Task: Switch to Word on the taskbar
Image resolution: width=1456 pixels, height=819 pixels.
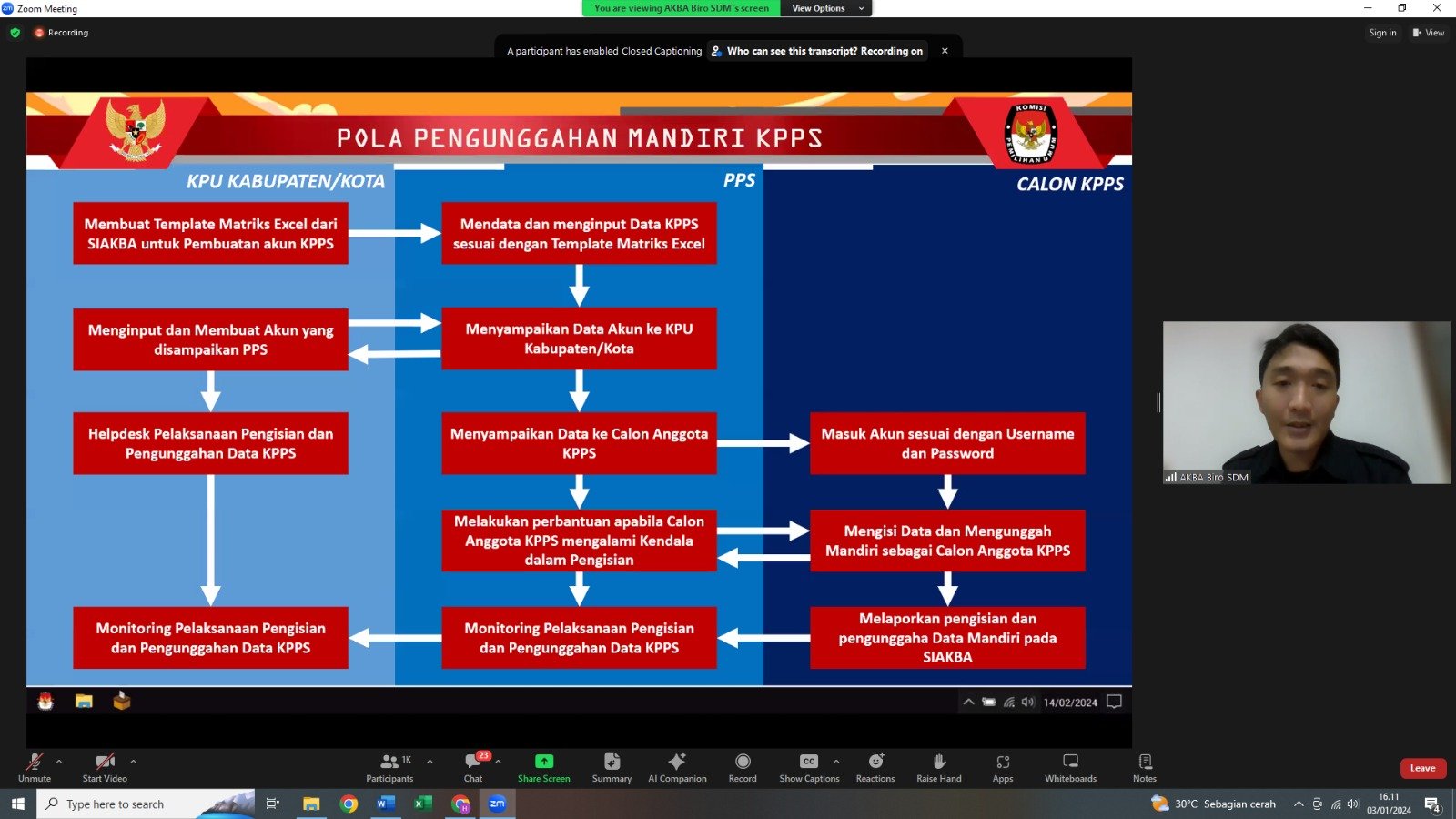Action: tap(386, 804)
